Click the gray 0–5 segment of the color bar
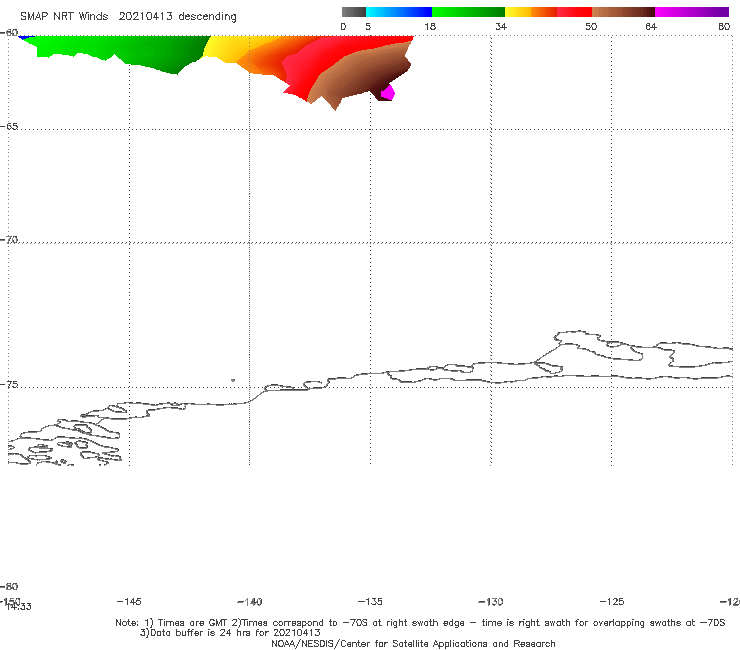Viewport: 740px width, 650px height. tap(354, 12)
